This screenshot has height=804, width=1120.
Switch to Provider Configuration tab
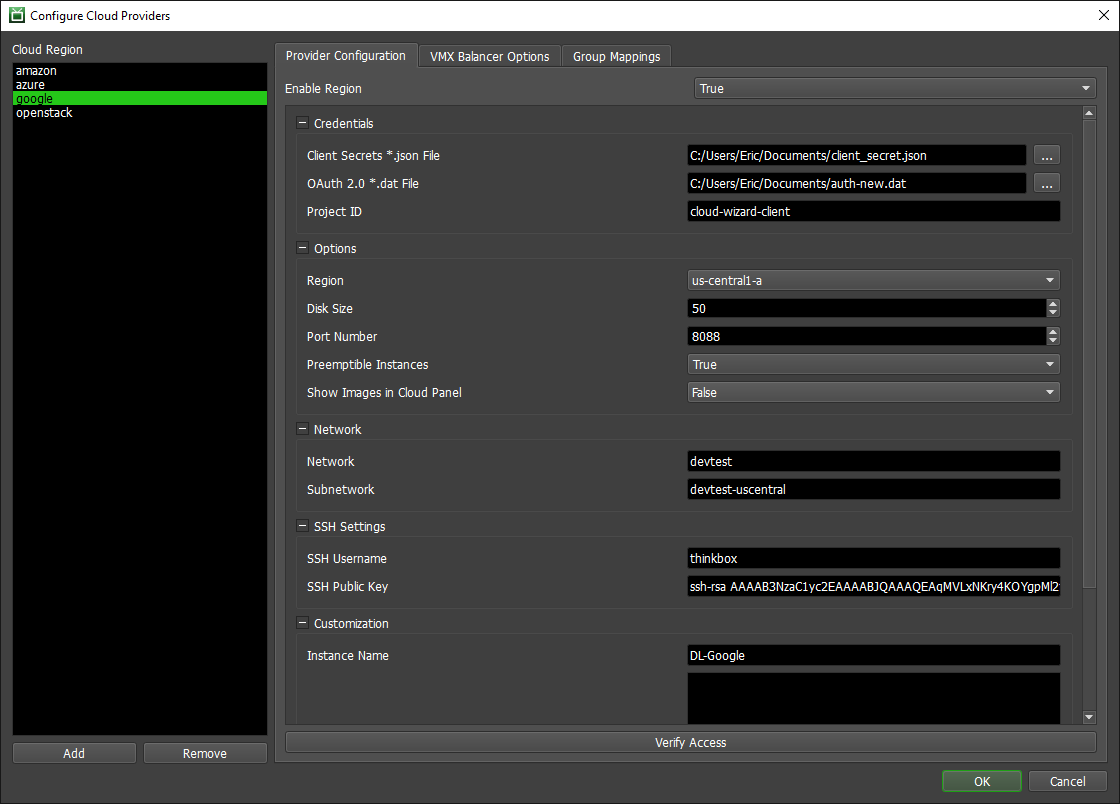point(346,56)
